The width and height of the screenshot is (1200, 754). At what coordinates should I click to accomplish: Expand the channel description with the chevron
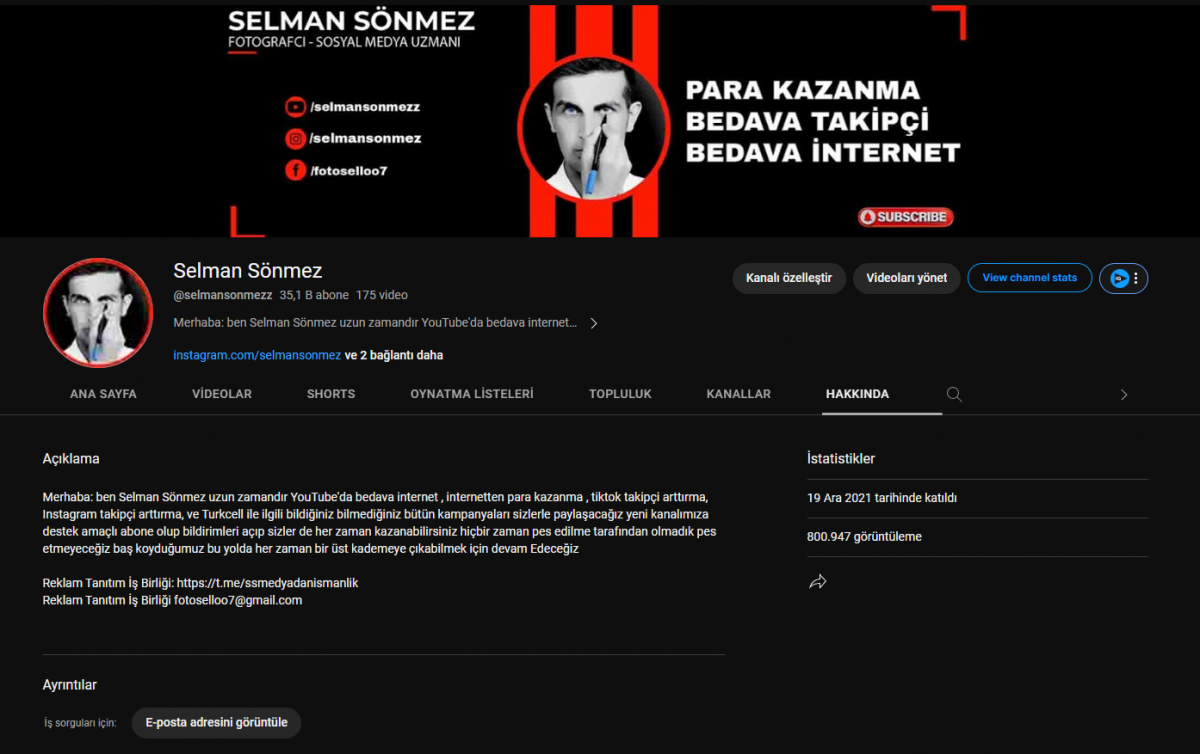pos(593,323)
